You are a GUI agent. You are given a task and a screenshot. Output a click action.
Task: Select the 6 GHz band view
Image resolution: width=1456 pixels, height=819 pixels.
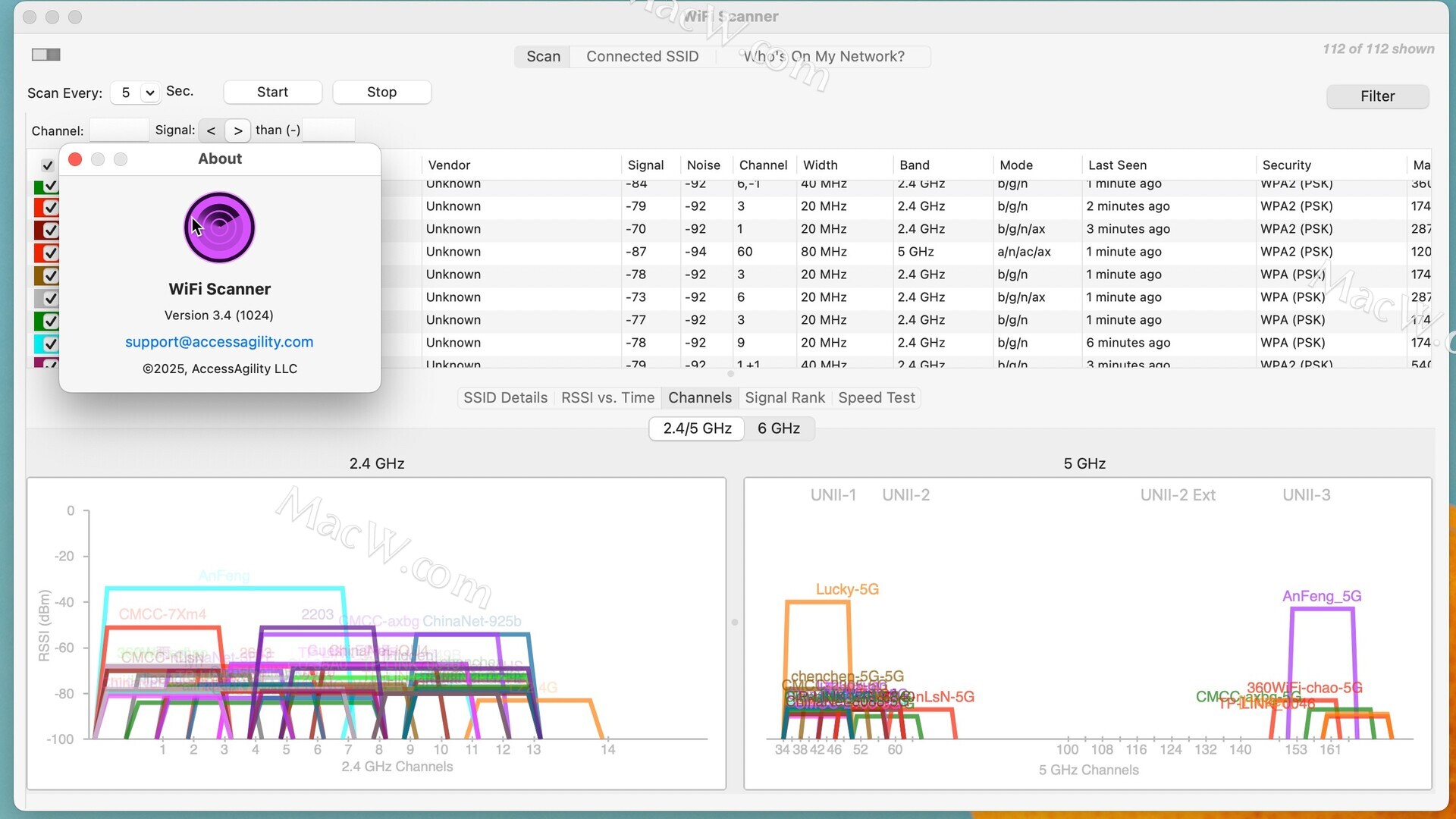click(x=778, y=428)
